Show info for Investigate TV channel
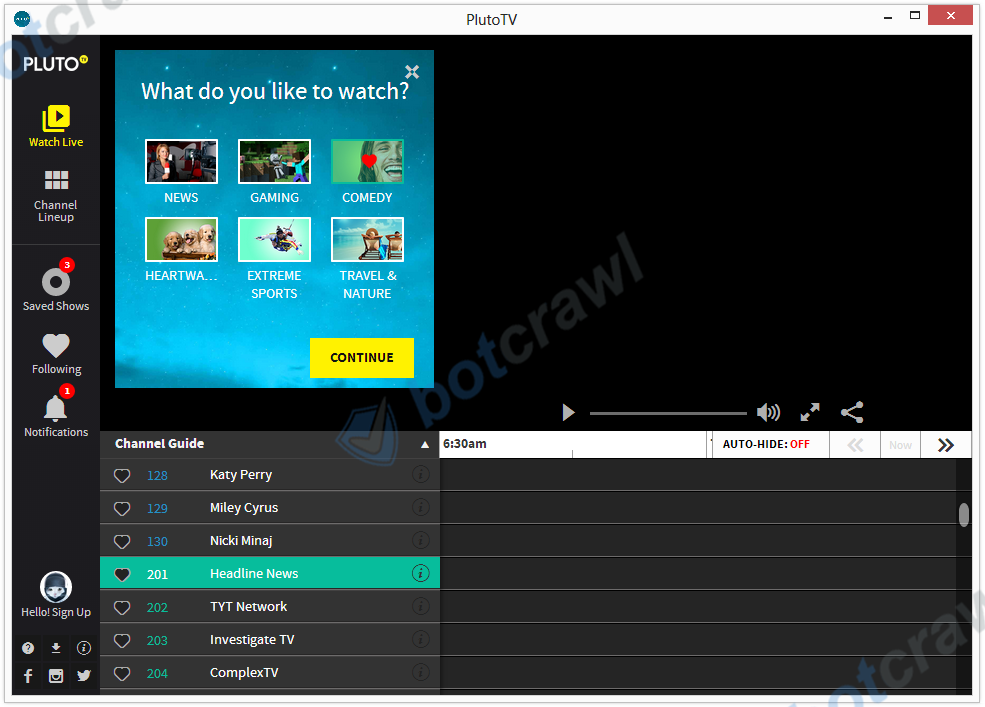This screenshot has width=985, height=707. 421,639
